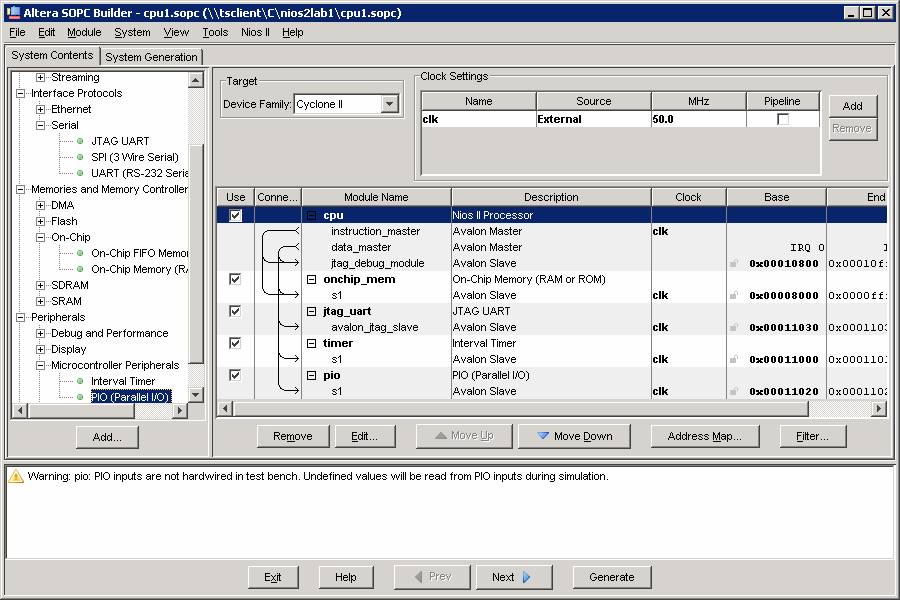This screenshot has width=900, height=600.
Task: Click the lock icon beside base address 0x00008000
Action: (x=734, y=296)
